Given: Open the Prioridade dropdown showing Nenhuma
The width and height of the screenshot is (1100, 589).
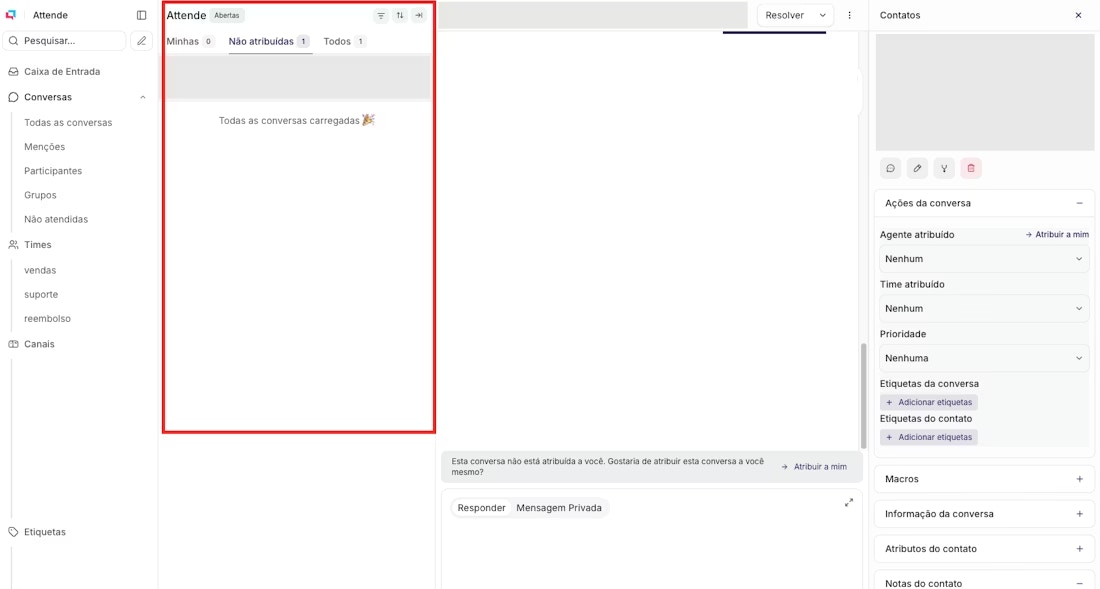Looking at the screenshot, I should click(983, 357).
